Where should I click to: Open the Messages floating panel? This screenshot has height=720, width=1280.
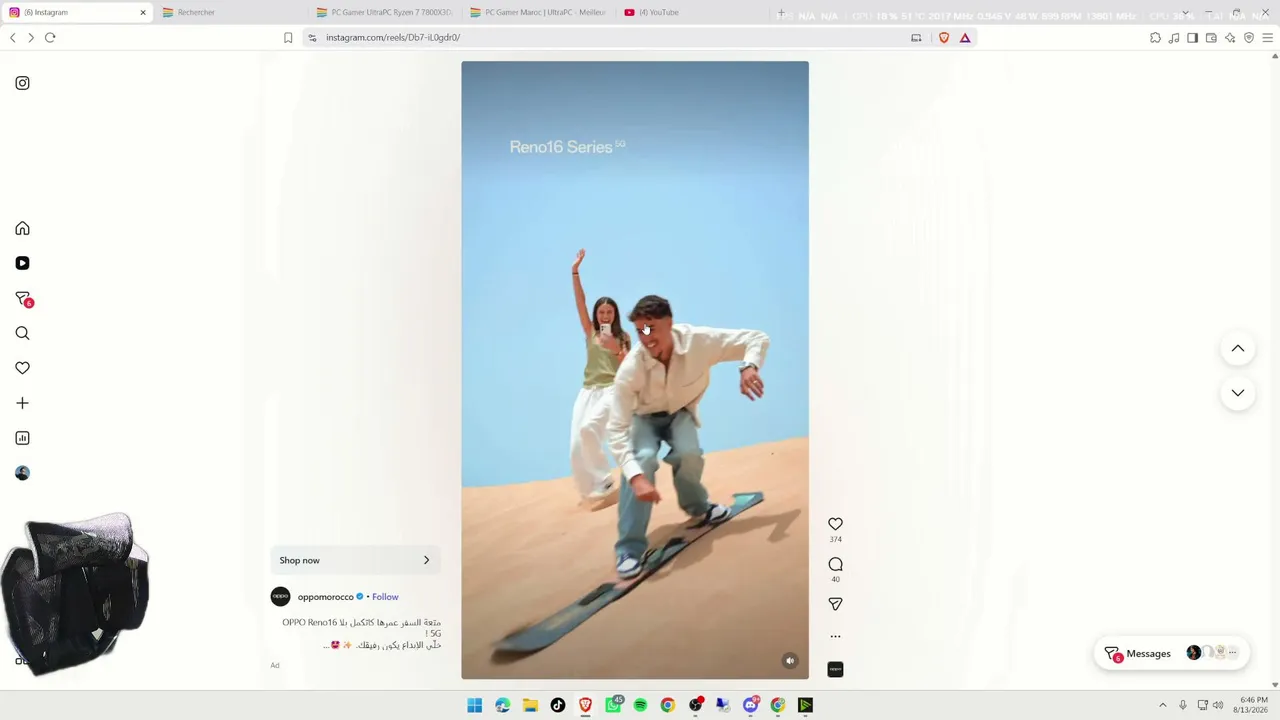coord(1171,653)
